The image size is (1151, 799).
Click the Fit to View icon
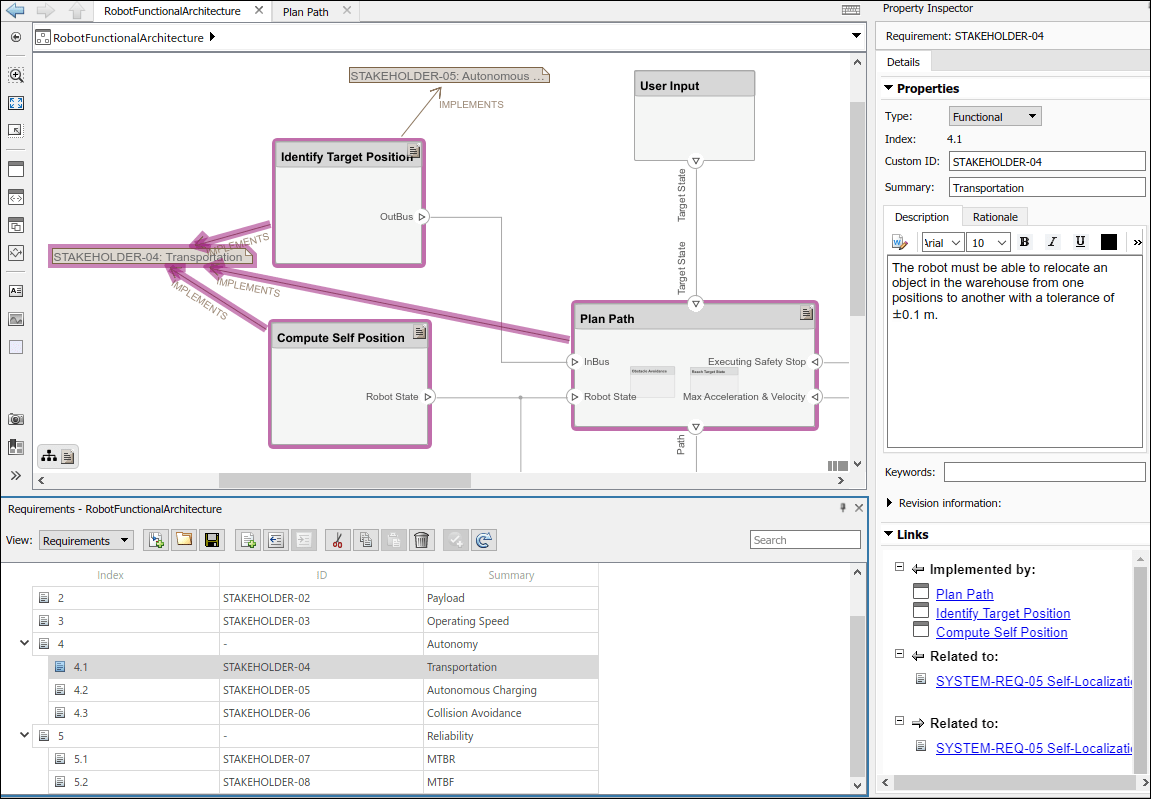15,102
